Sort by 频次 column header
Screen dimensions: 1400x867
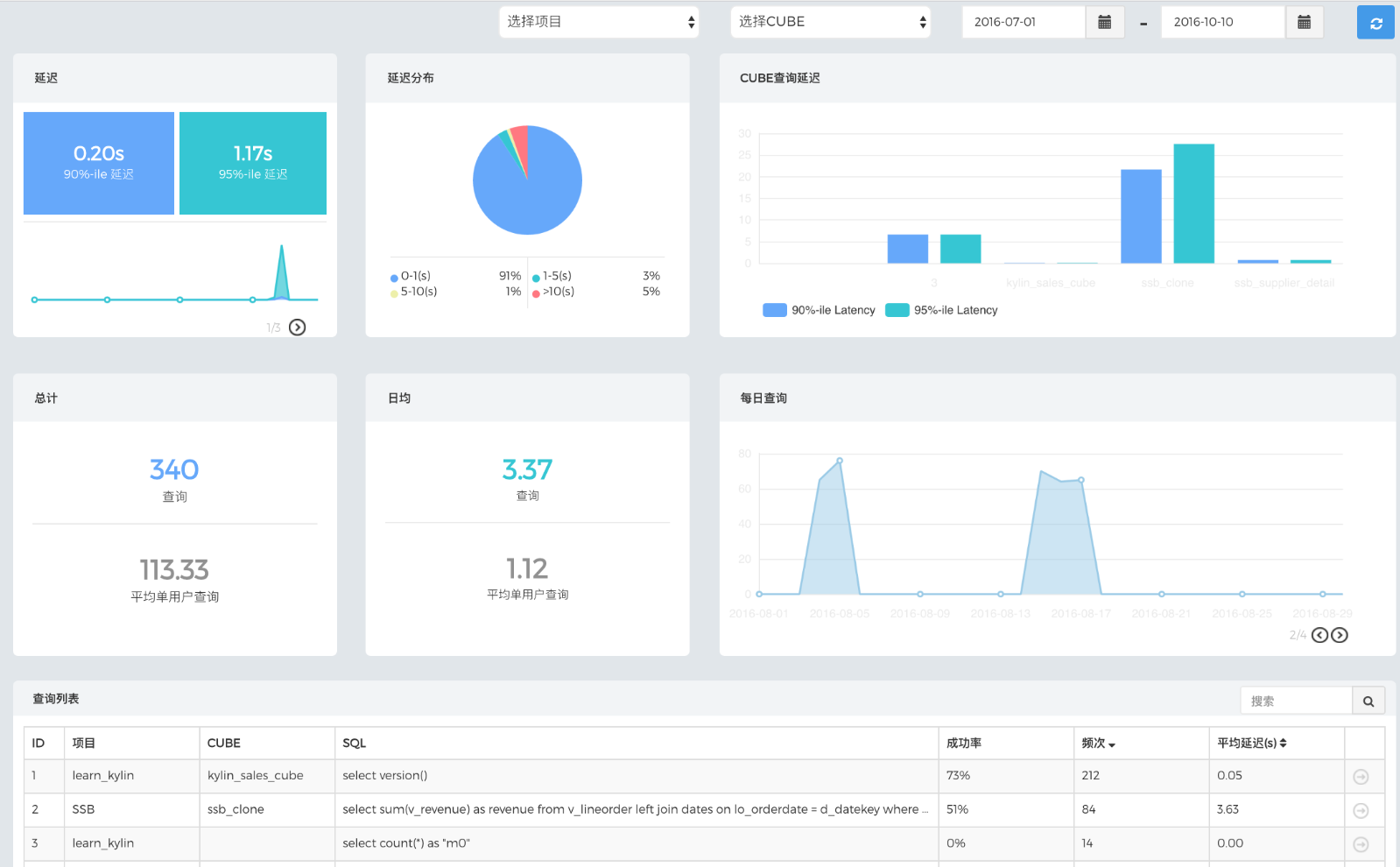click(1098, 744)
